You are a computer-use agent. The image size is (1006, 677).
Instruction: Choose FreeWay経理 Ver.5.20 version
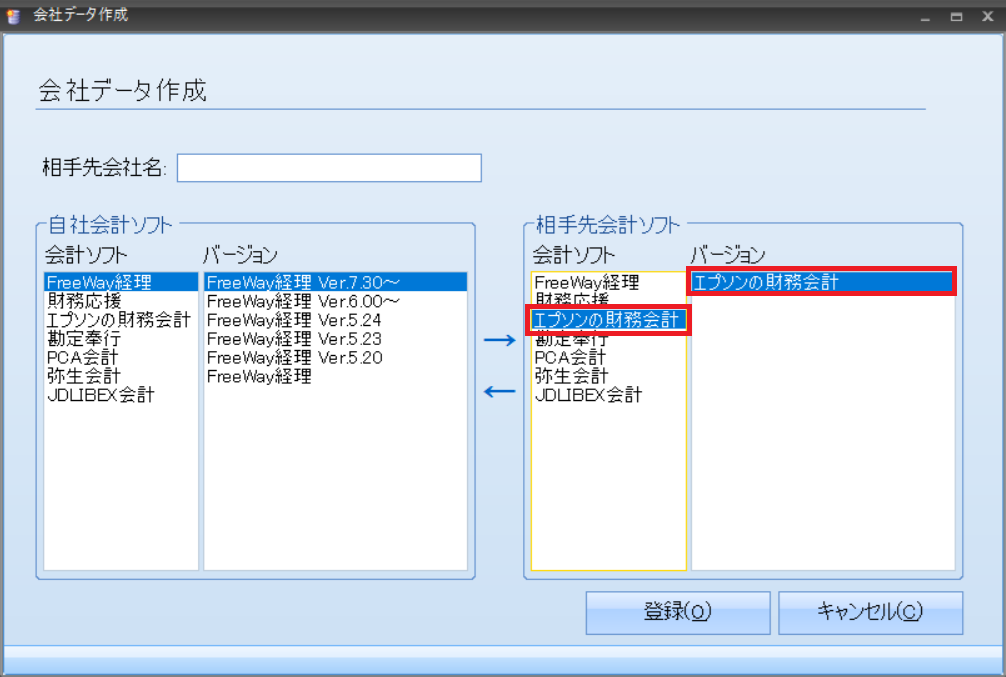tap(294, 358)
